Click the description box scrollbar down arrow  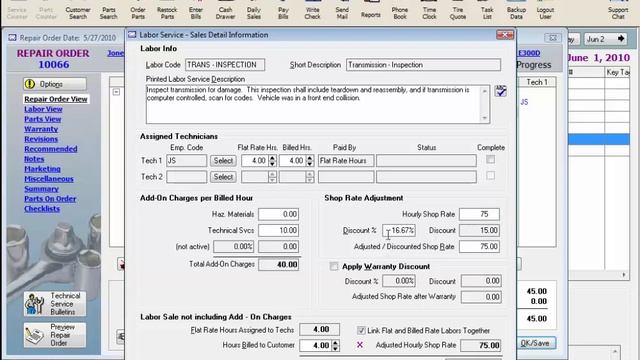485,118
